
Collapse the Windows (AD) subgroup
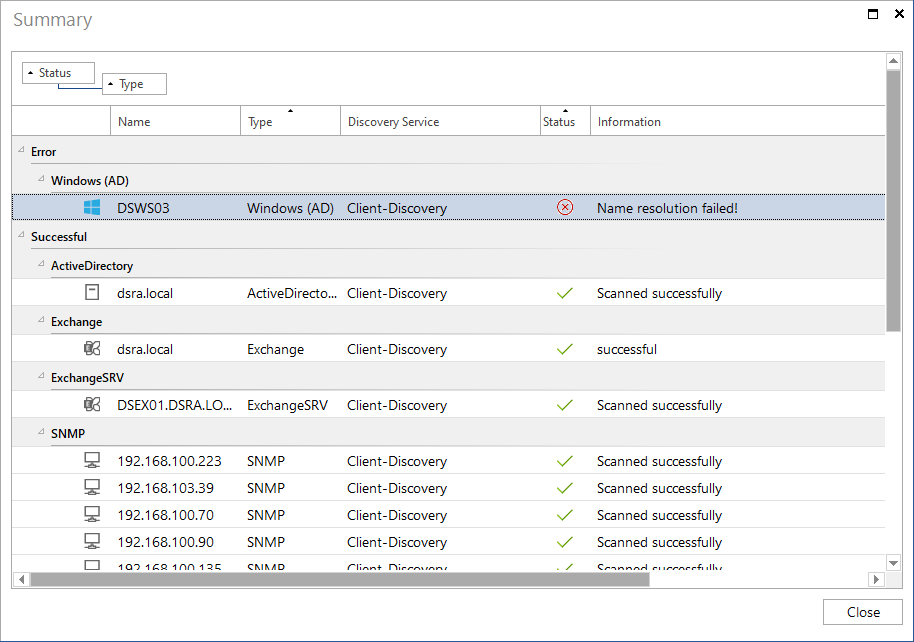tap(41, 180)
